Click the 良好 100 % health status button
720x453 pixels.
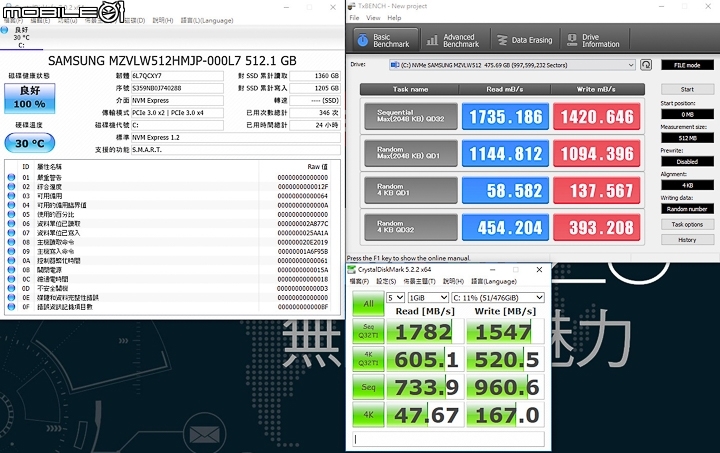pos(30,98)
